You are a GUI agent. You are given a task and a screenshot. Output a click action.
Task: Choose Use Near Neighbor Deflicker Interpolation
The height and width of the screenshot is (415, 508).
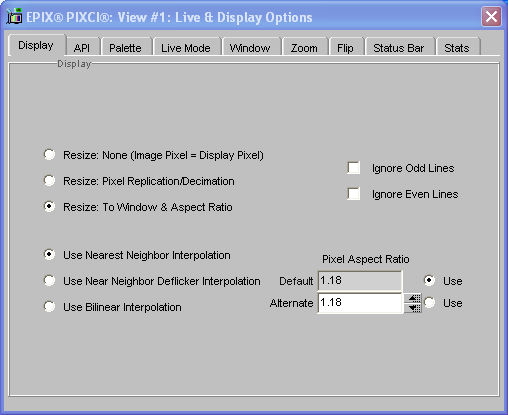49,281
